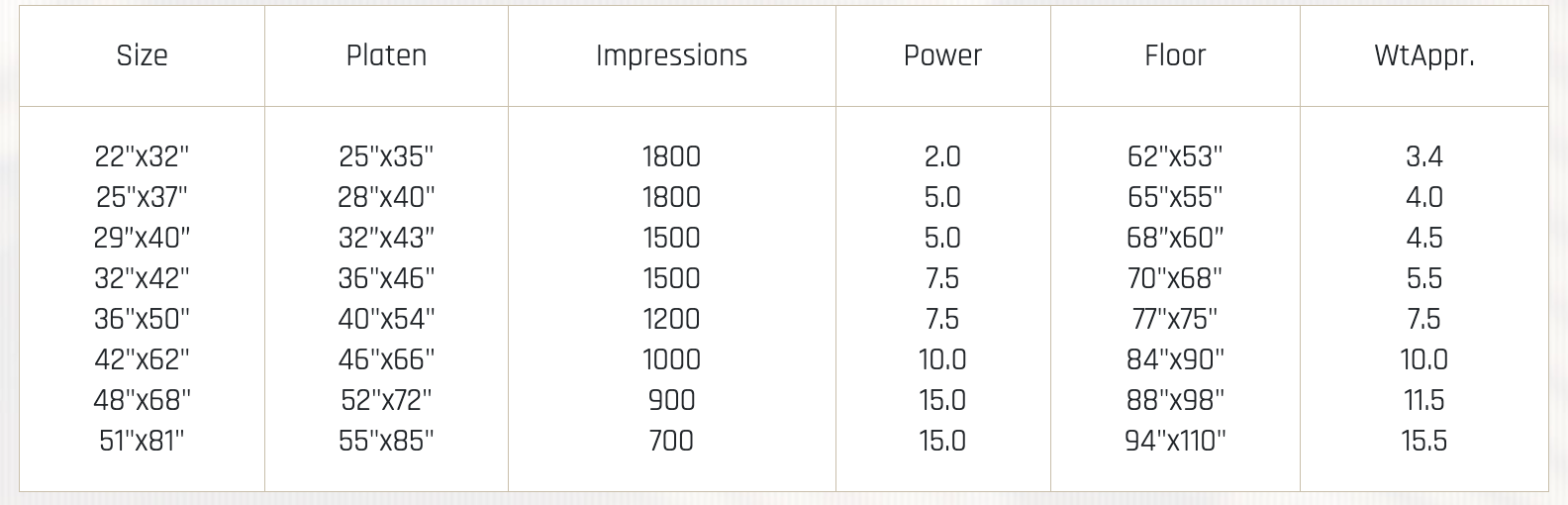The height and width of the screenshot is (505, 1568).
Task: Select floor dimension 94"x110"
Action: tap(1175, 441)
